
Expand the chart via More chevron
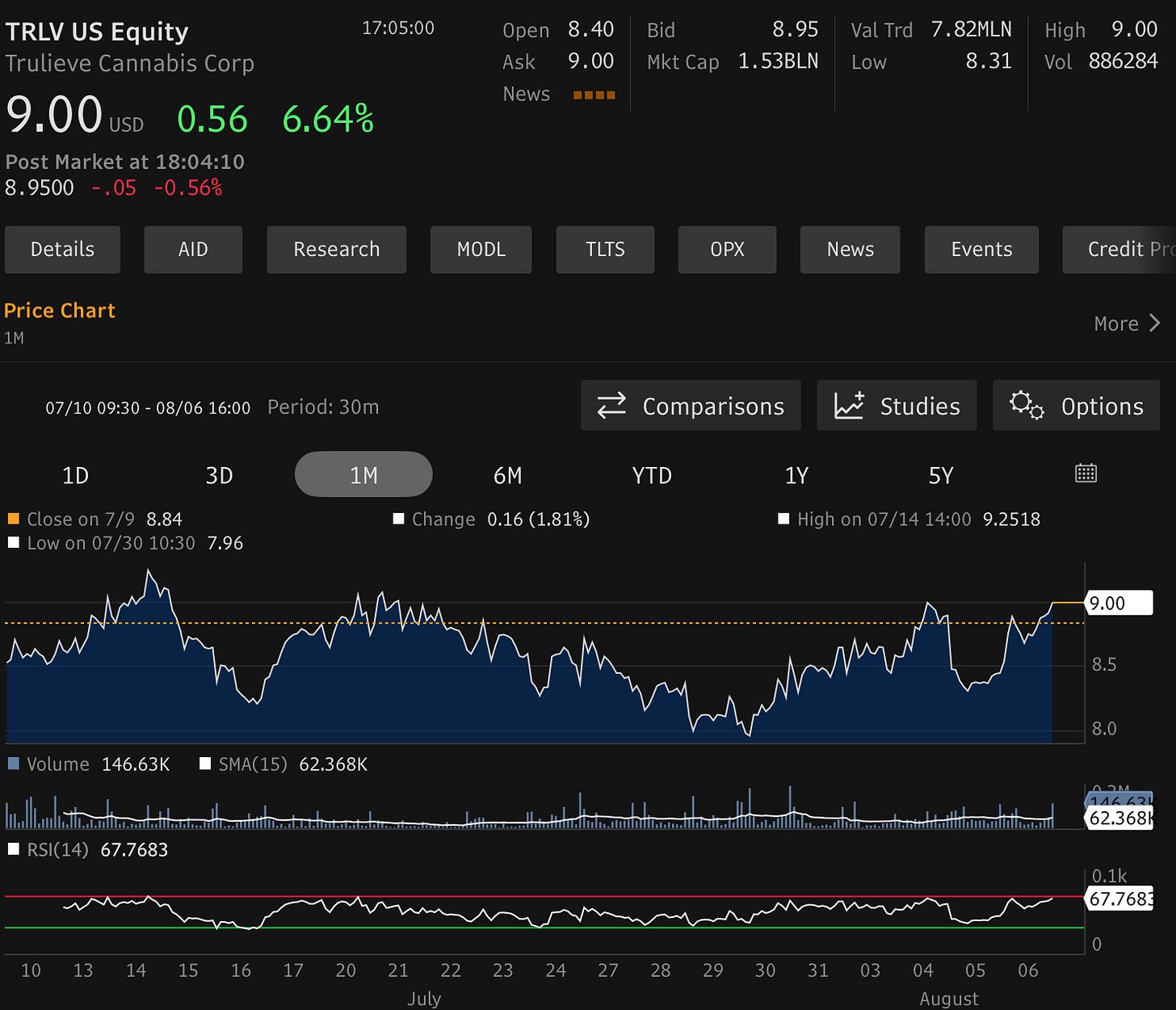[x=1154, y=323]
